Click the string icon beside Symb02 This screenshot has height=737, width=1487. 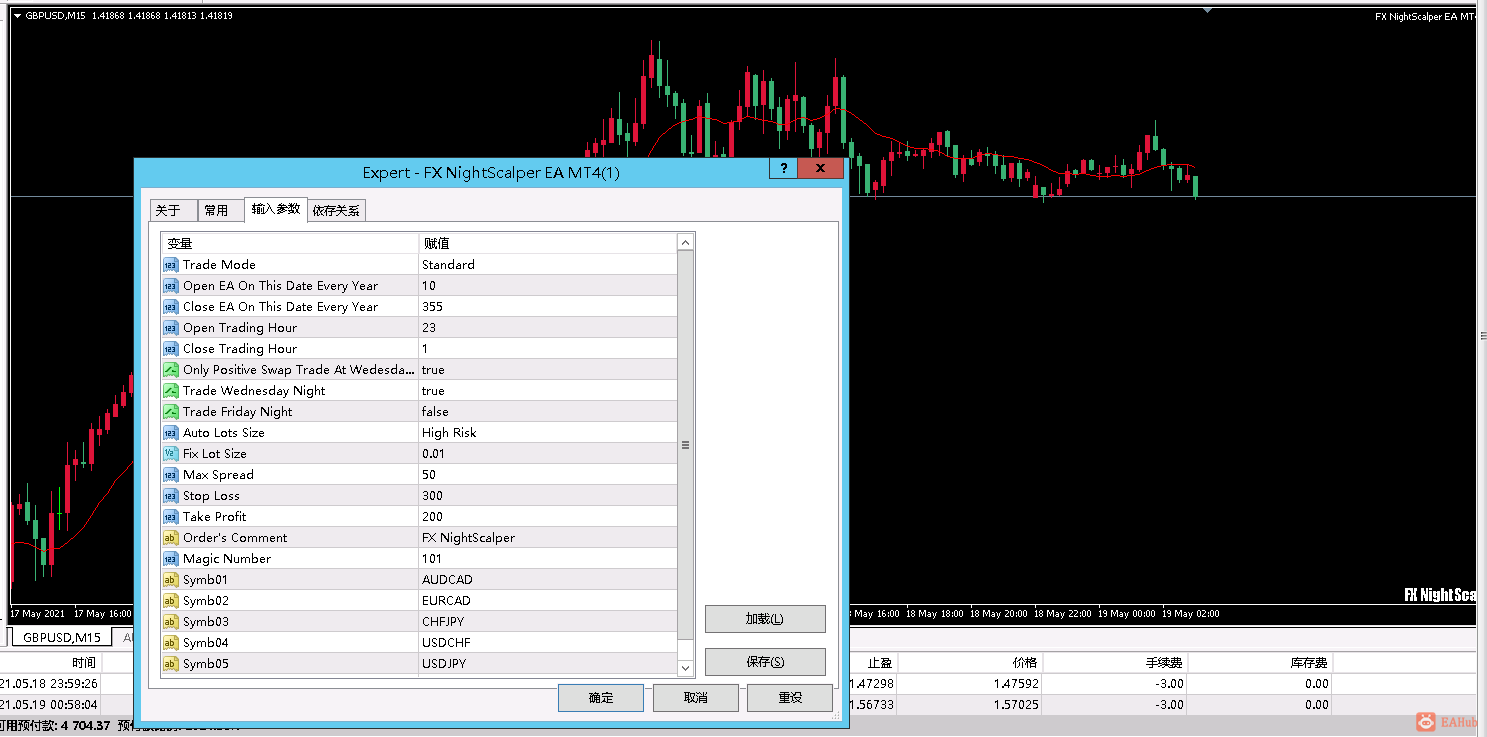coord(171,601)
